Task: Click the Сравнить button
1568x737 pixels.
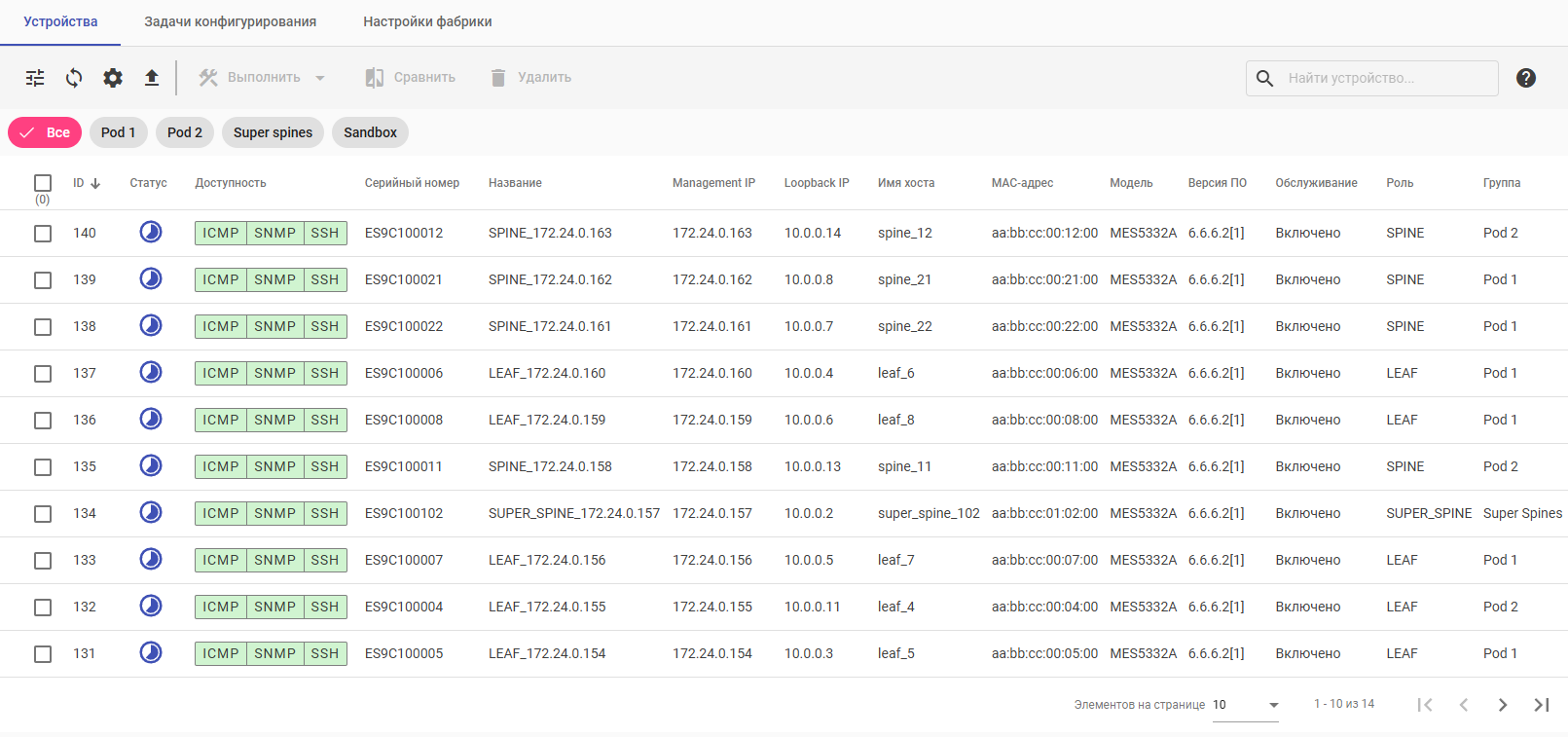Action: [x=411, y=78]
